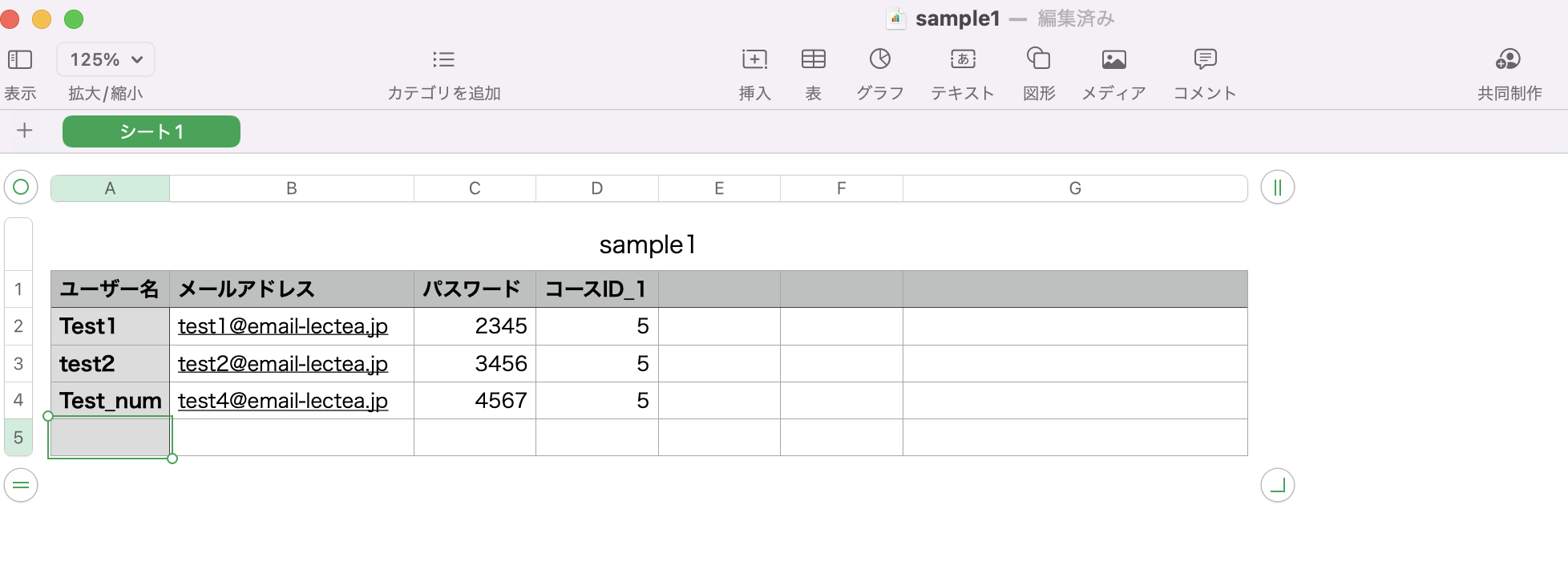Select the シート1 sheet tab
Image resolution: width=1568 pixels, height=582 pixels.
152,131
